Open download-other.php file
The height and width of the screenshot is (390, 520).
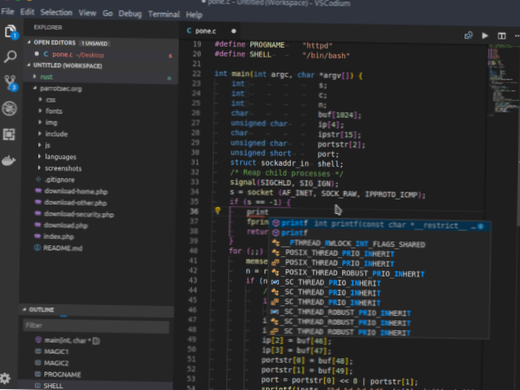(x=75, y=203)
